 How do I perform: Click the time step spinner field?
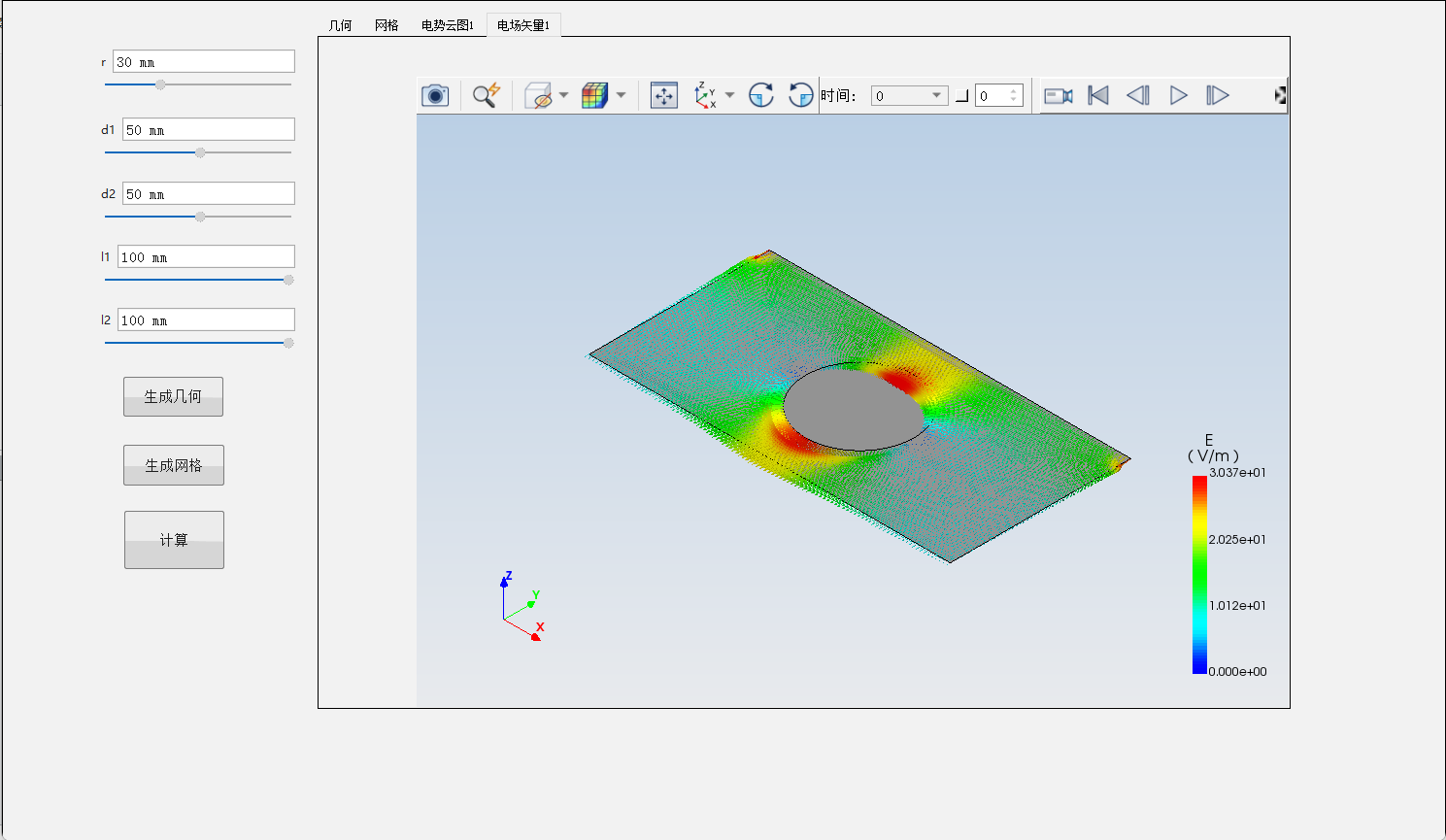point(998,95)
